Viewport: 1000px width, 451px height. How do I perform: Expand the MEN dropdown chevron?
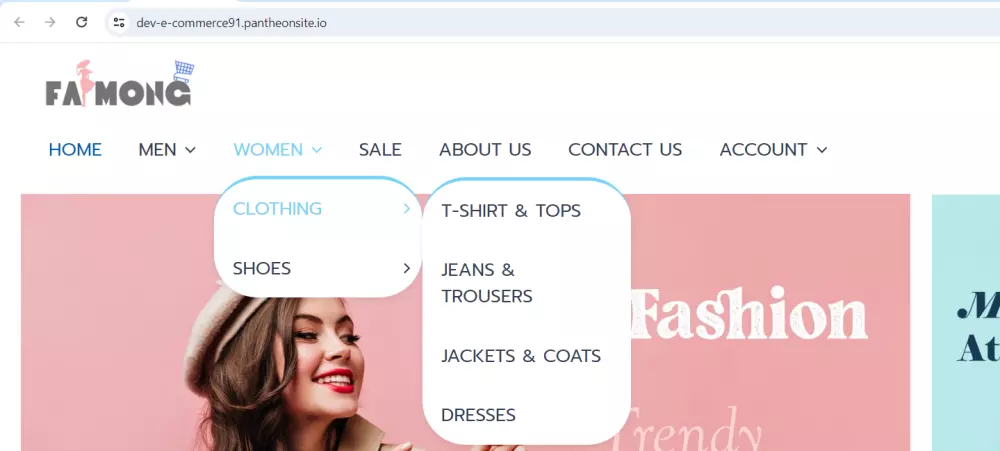point(190,151)
